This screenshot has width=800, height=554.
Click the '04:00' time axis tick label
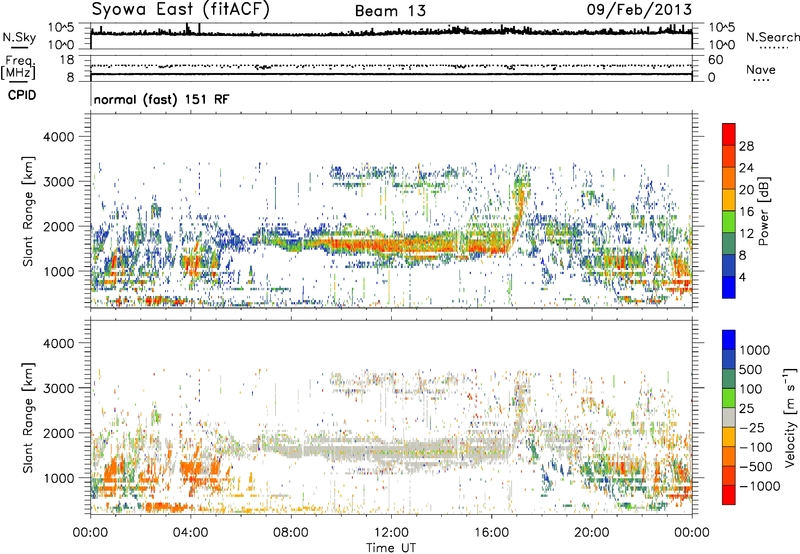pyautogui.click(x=190, y=532)
